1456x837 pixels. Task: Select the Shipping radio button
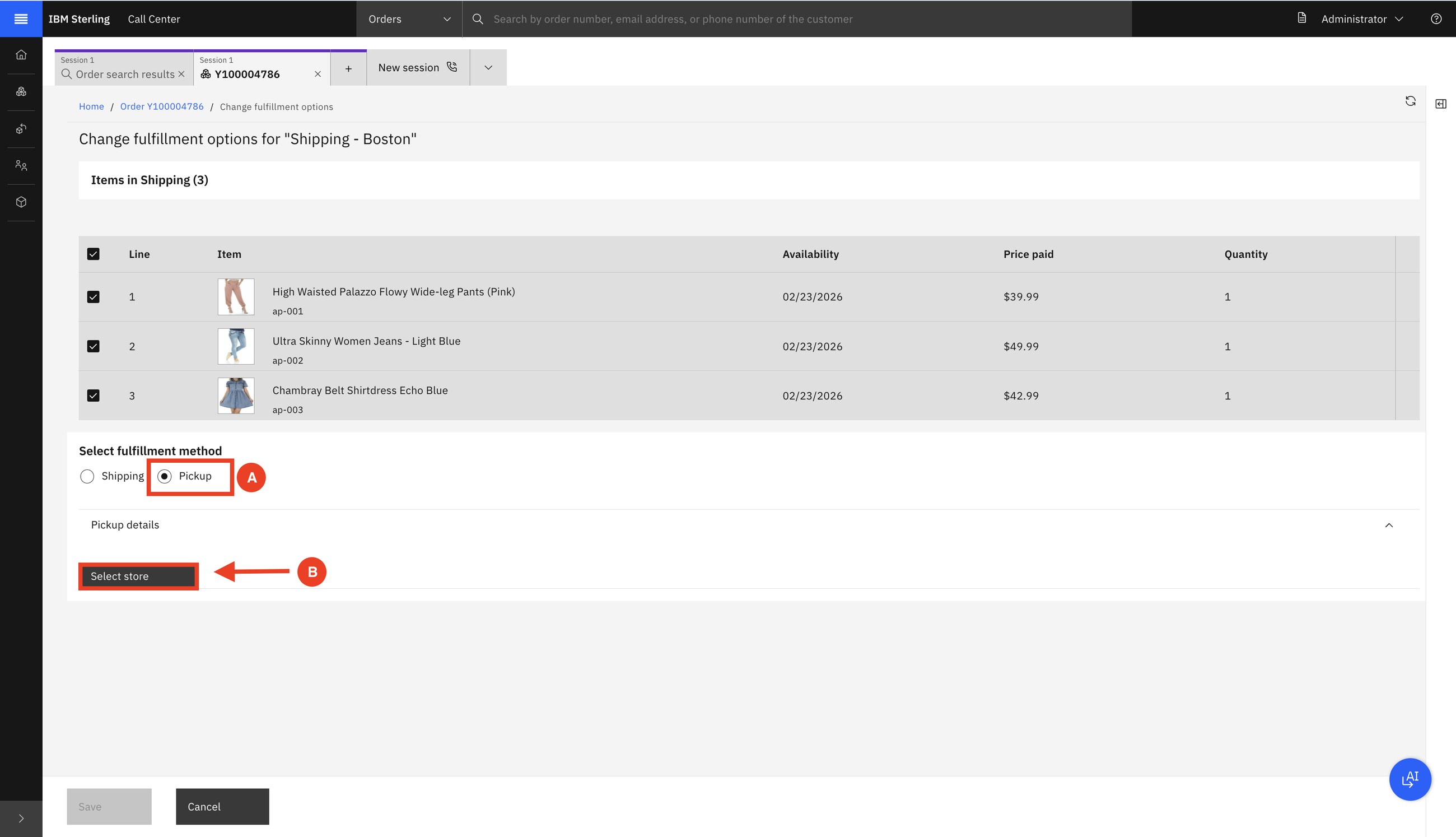[x=87, y=476]
